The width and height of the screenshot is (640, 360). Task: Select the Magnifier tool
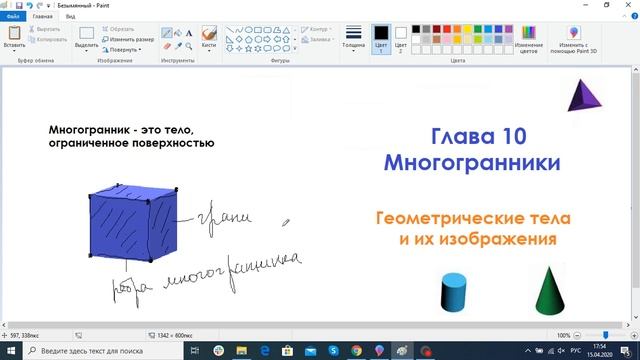pos(189,46)
